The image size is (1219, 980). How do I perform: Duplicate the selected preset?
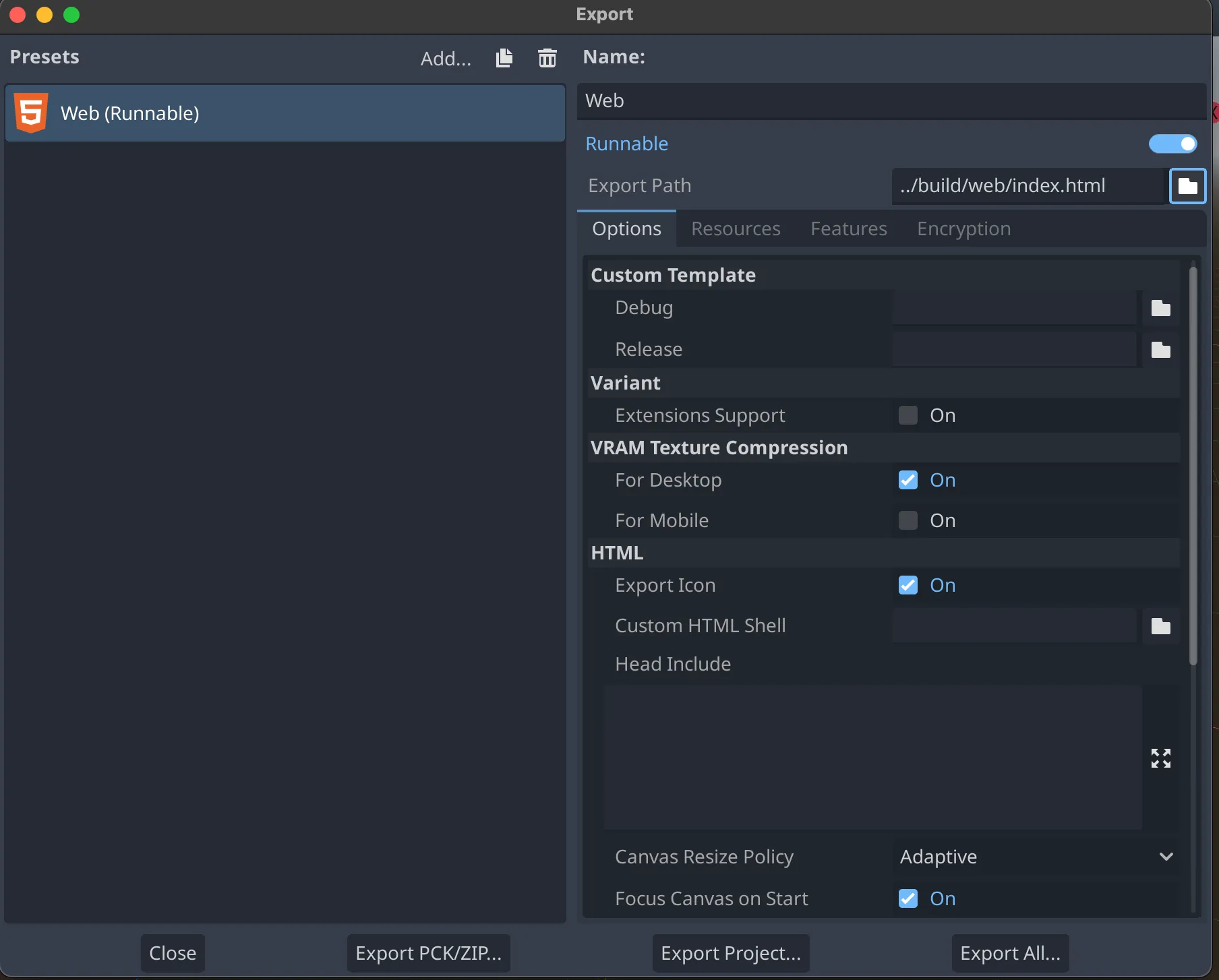point(504,58)
